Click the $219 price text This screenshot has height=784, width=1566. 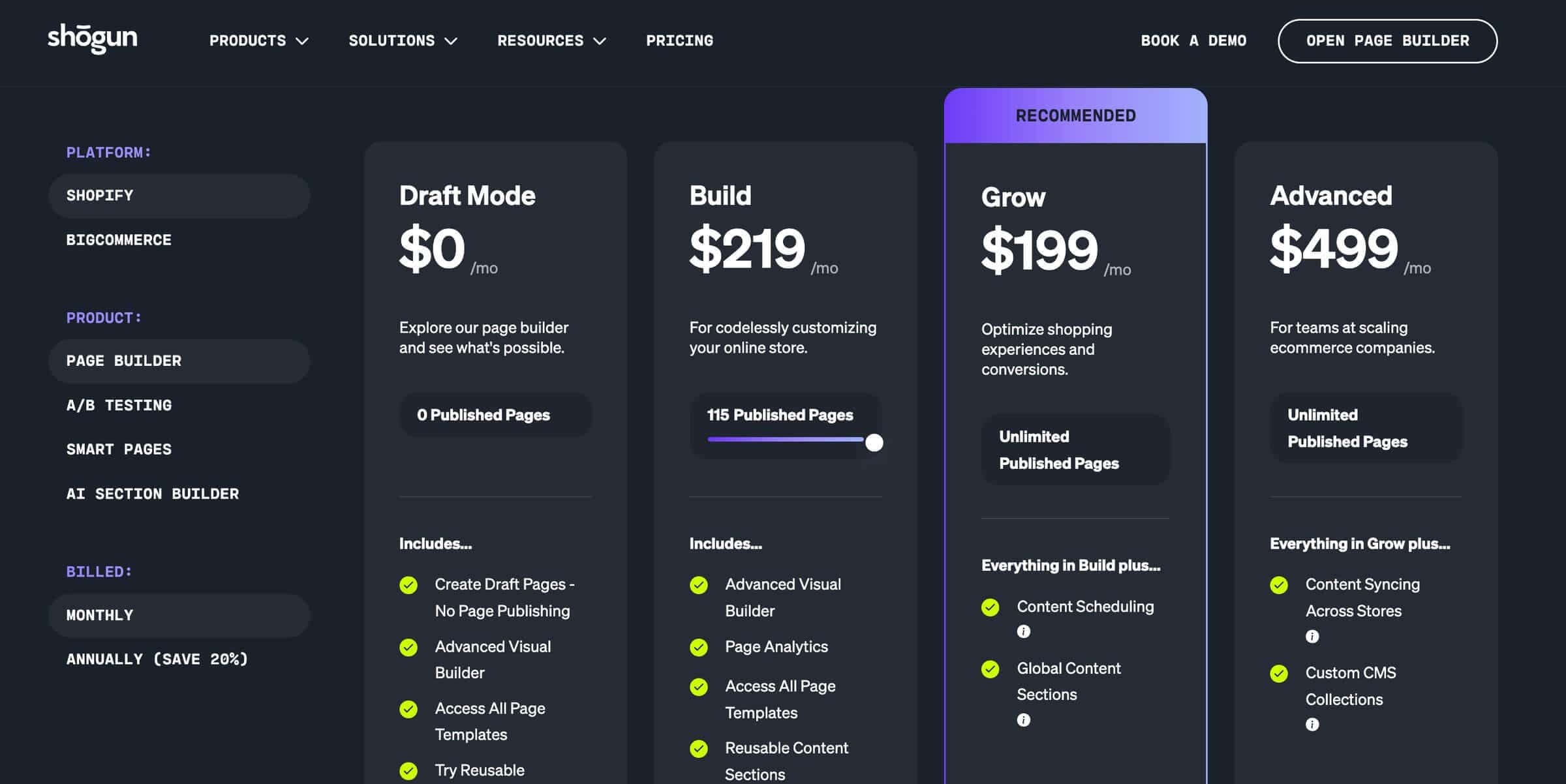point(748,249)
